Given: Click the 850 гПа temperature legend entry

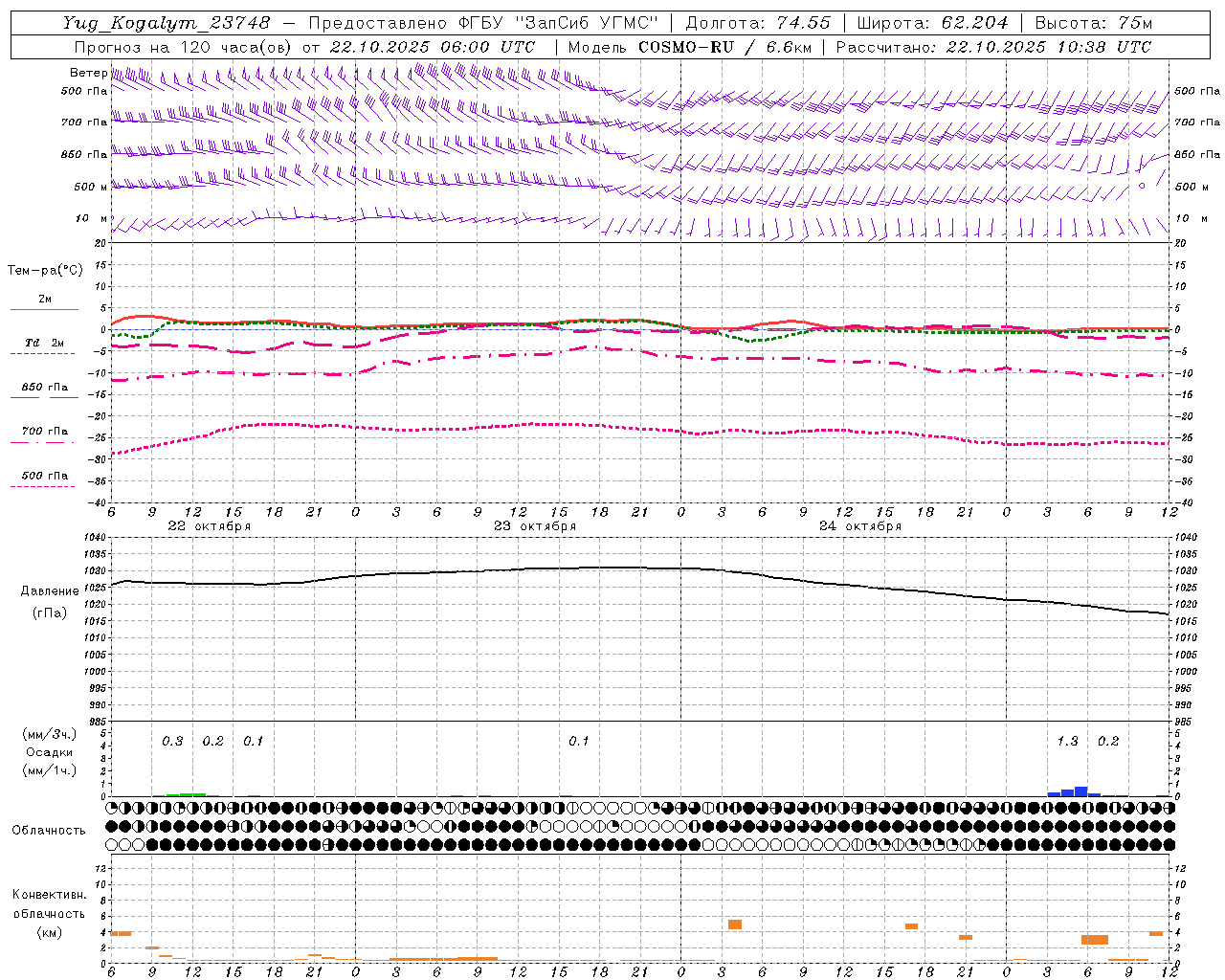Looking at the screenshot, I should pos(44,388).
